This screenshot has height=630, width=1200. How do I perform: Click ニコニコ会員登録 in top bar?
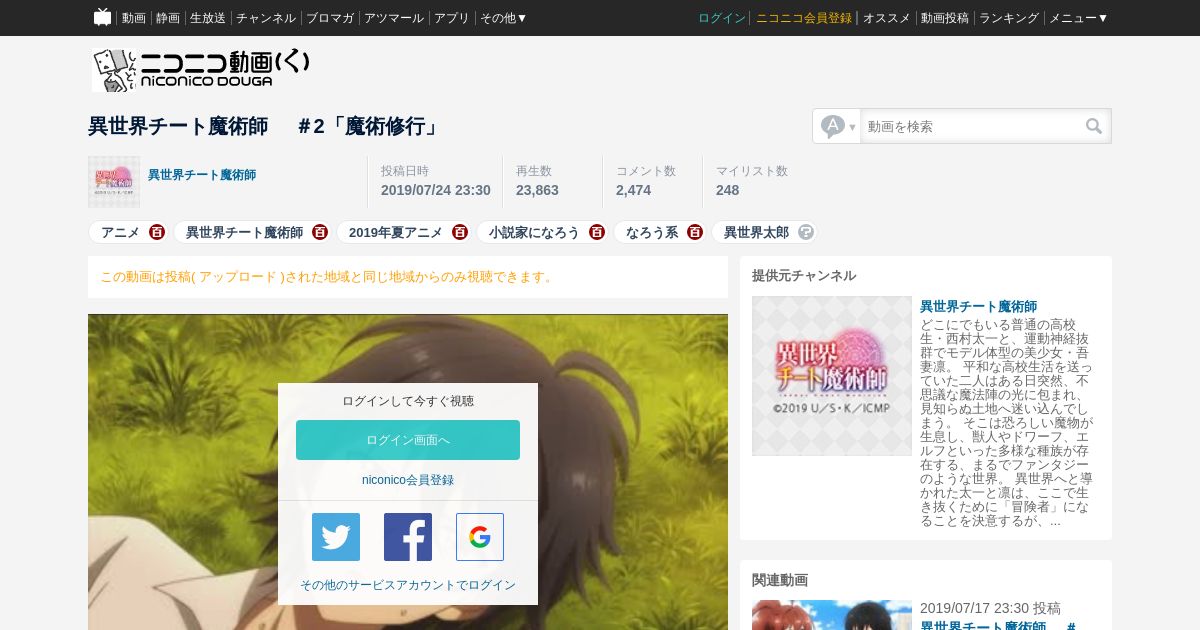[804, 18]
